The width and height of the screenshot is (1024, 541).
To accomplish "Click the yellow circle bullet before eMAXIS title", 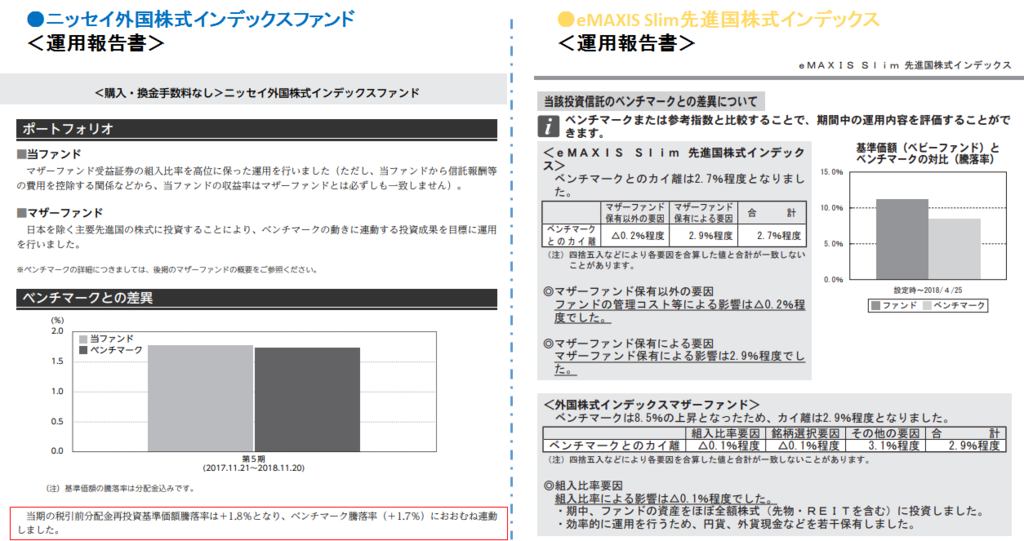I will tap(566, 20).
